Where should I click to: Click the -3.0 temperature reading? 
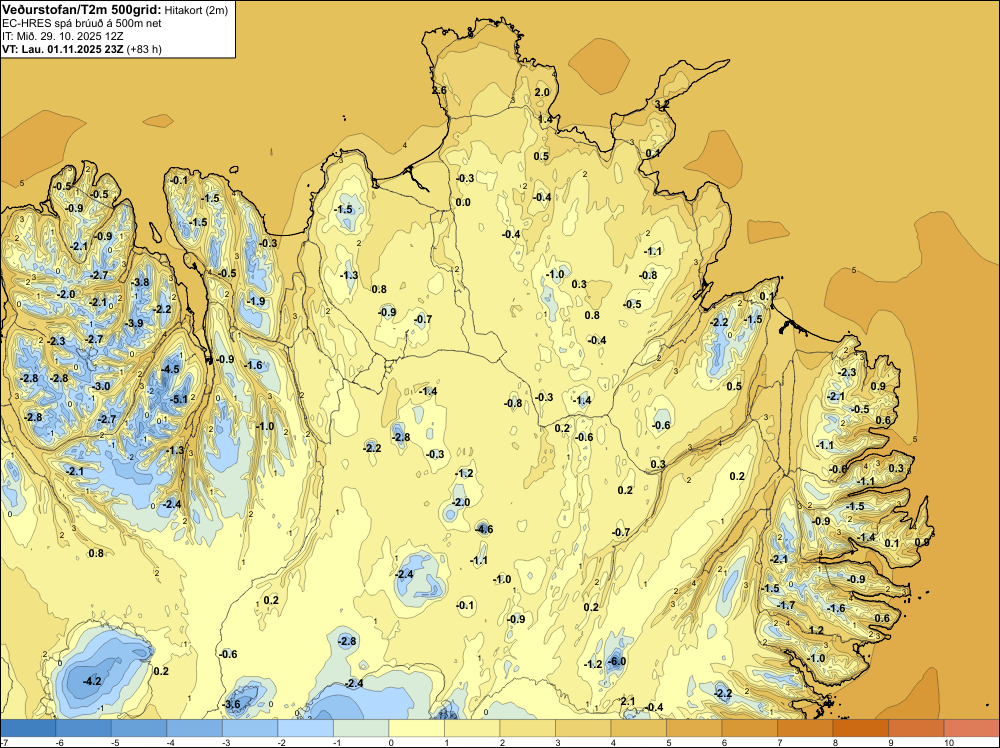(x=101, y=386)
